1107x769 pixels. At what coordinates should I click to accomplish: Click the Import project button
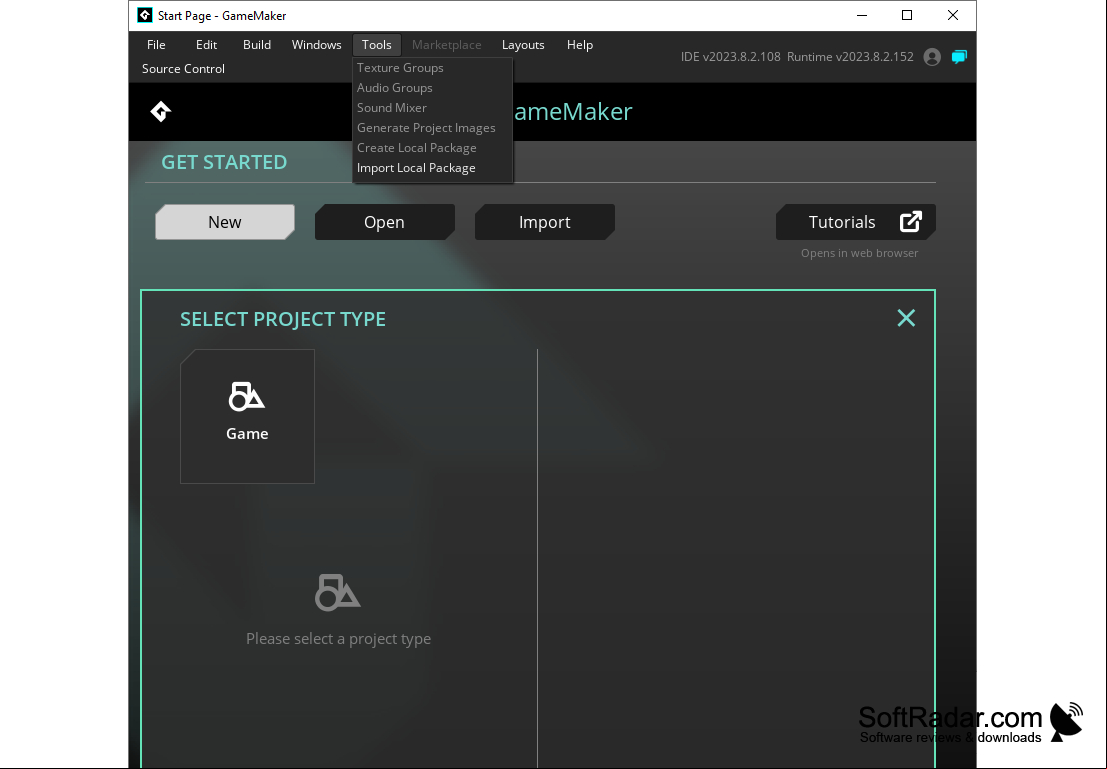(x=544, y=222)
